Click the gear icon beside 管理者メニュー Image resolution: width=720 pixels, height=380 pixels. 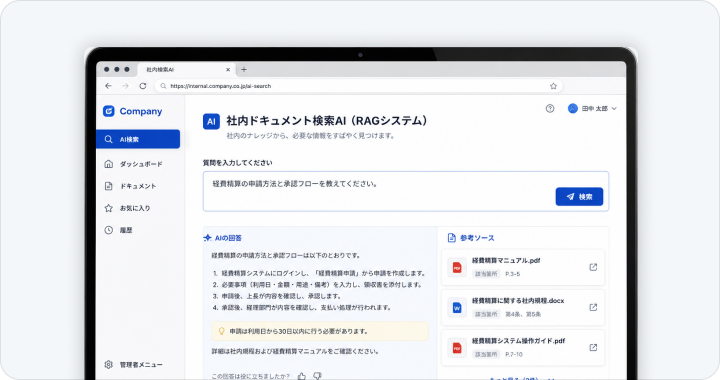108,364
